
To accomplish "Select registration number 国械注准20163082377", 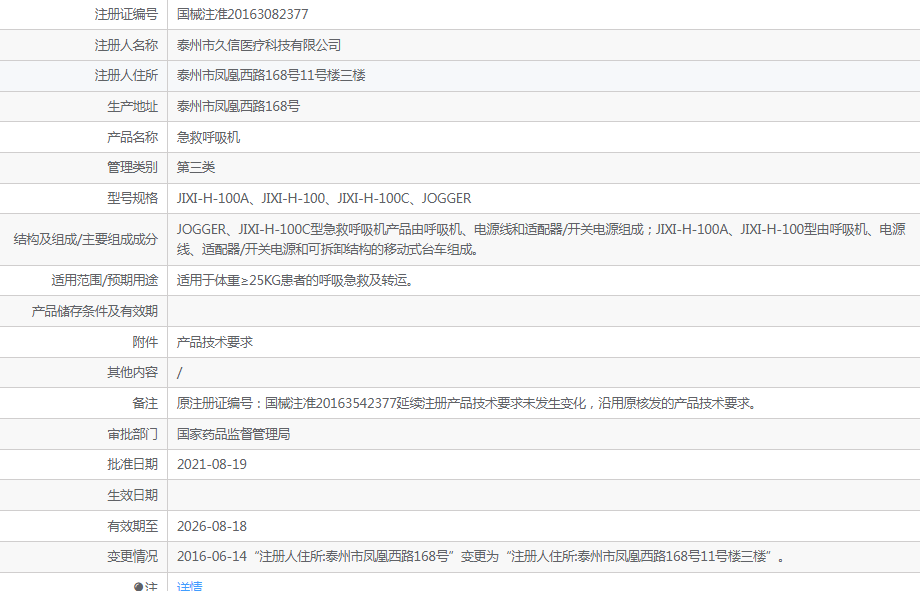I will click(x=242, y=14).
